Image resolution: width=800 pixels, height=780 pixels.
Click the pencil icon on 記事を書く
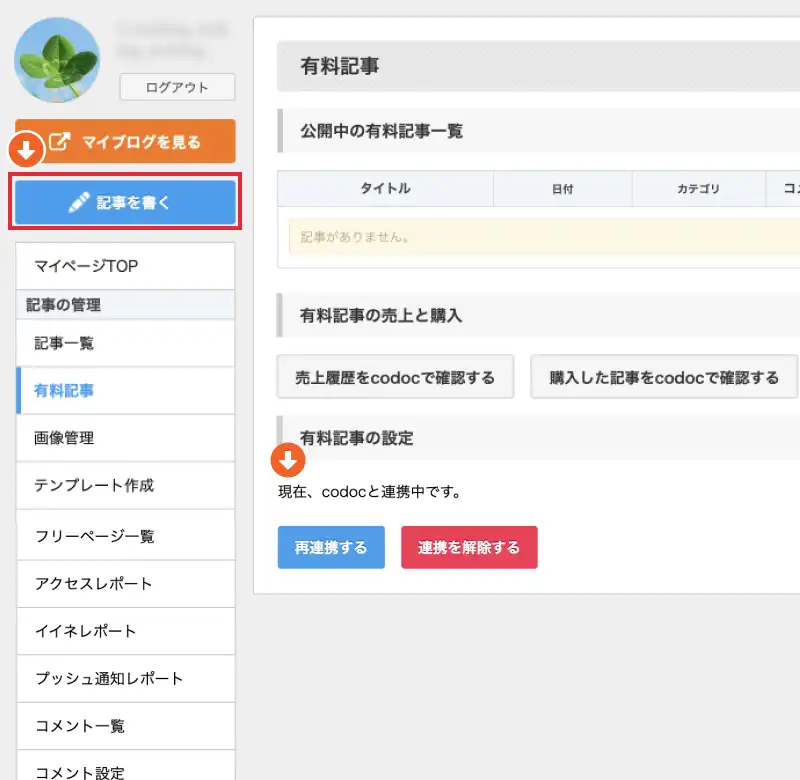79,203
